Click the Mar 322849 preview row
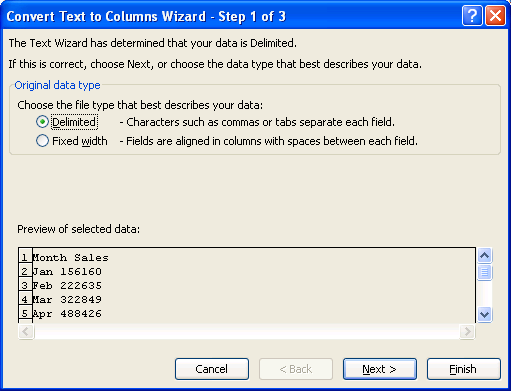Viewport: 511px width, 391px height. [x=67, y=300]
